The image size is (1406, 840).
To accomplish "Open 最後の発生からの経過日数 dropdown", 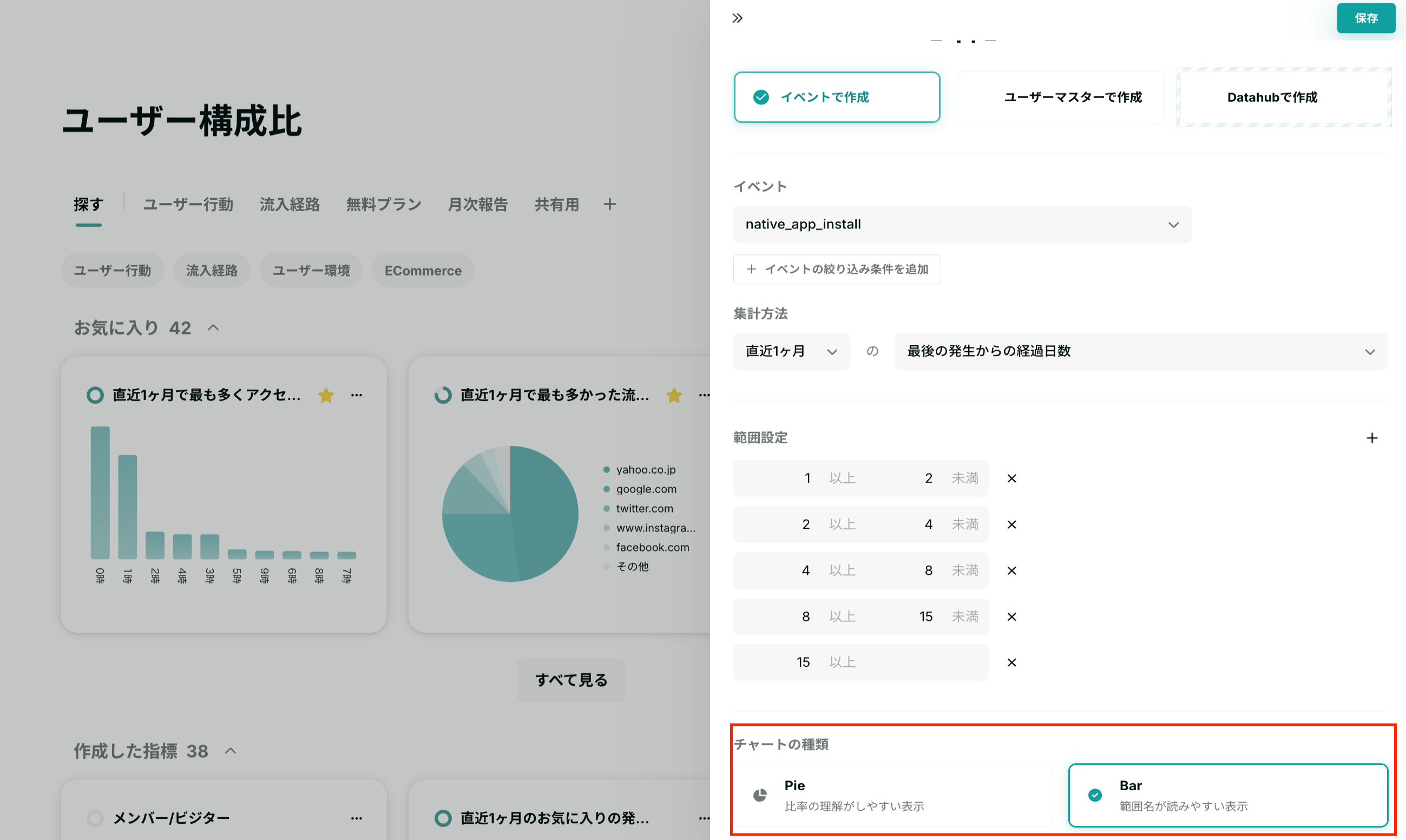I will pos(1141,351).
